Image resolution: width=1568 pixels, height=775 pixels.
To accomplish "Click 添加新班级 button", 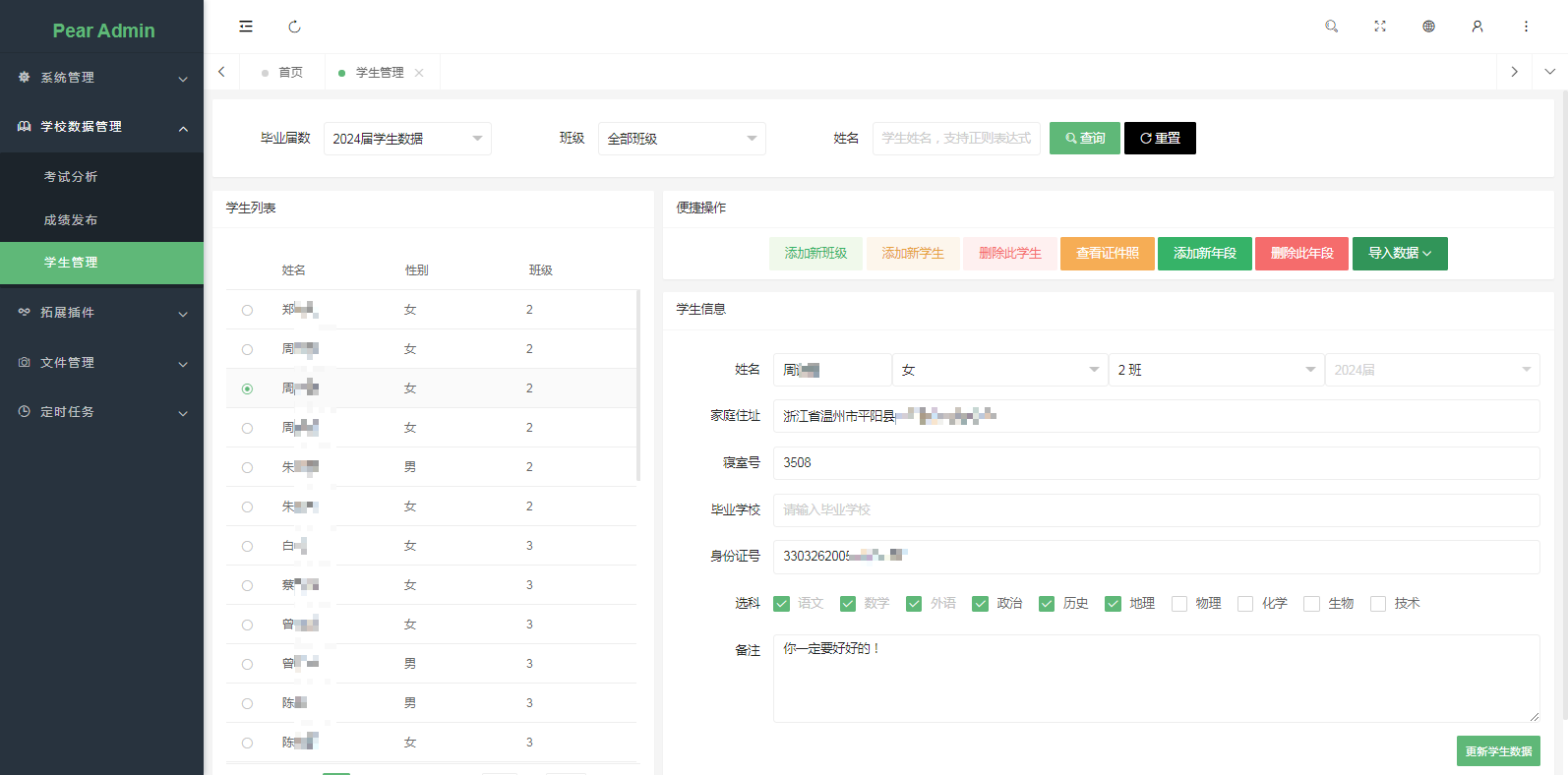I will pos(815,254).
